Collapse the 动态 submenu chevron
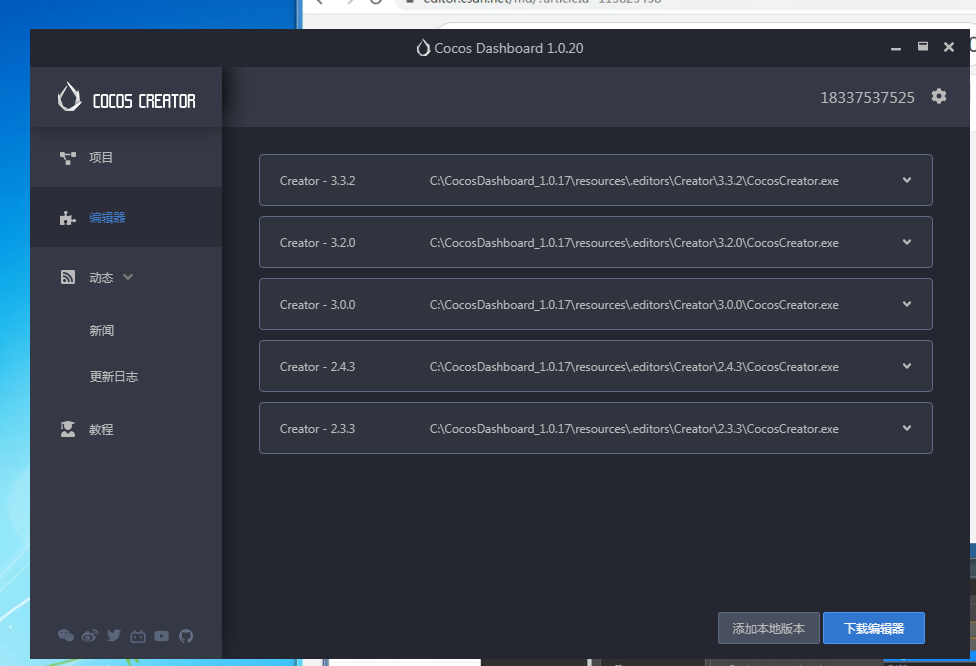 pyautogui.click(x=128, y=277)
